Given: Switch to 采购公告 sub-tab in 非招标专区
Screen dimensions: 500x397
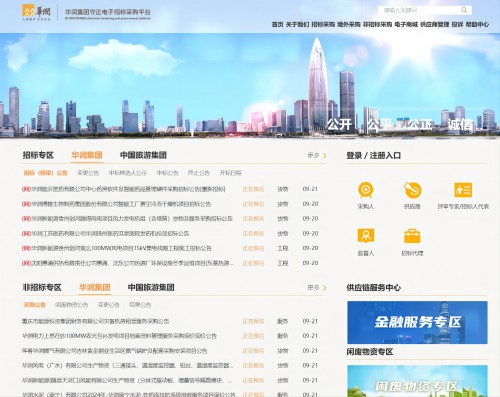Looking at the screenshot, I should click(x=34, y=305).
